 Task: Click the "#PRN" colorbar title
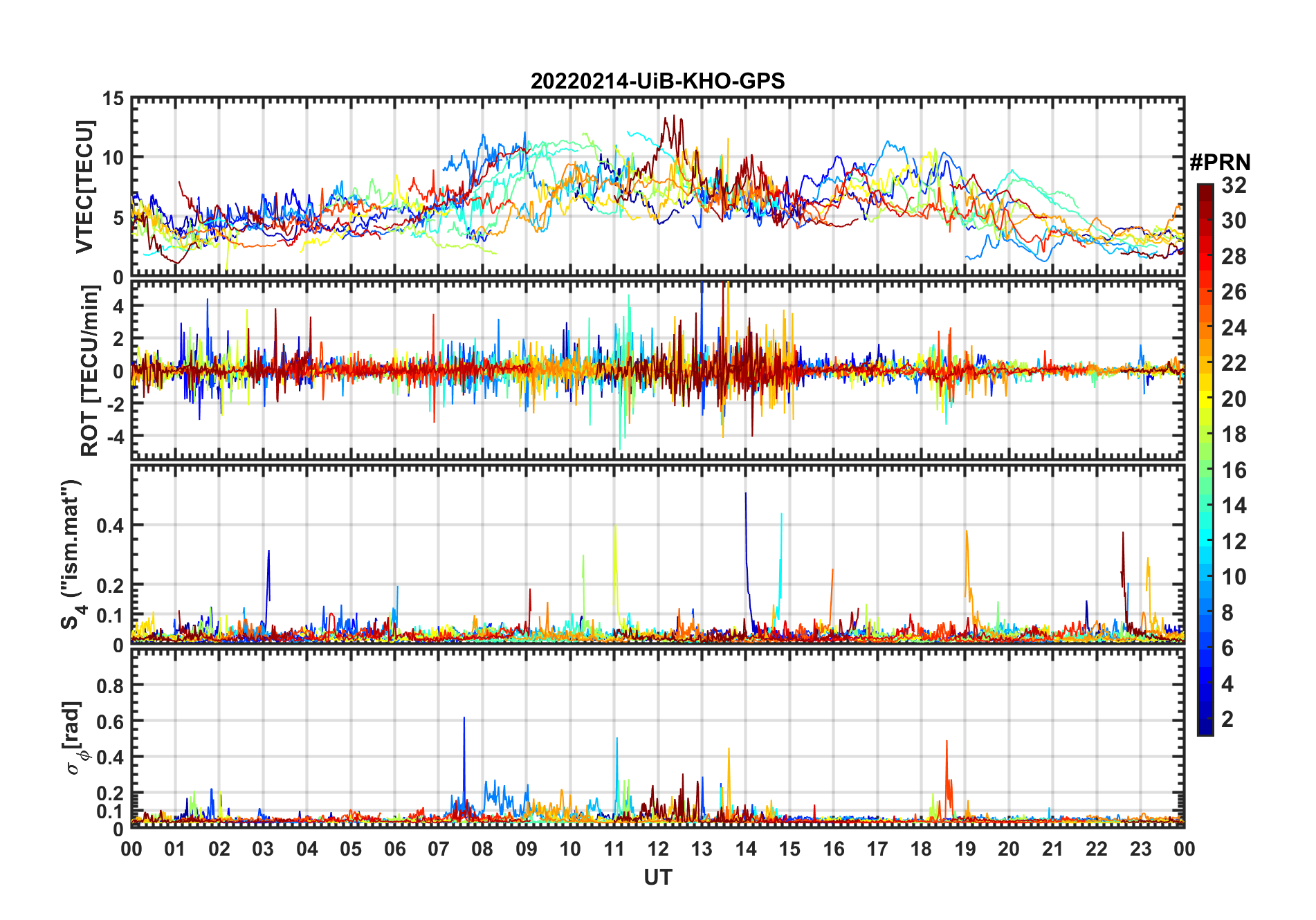click(1220, 163)
